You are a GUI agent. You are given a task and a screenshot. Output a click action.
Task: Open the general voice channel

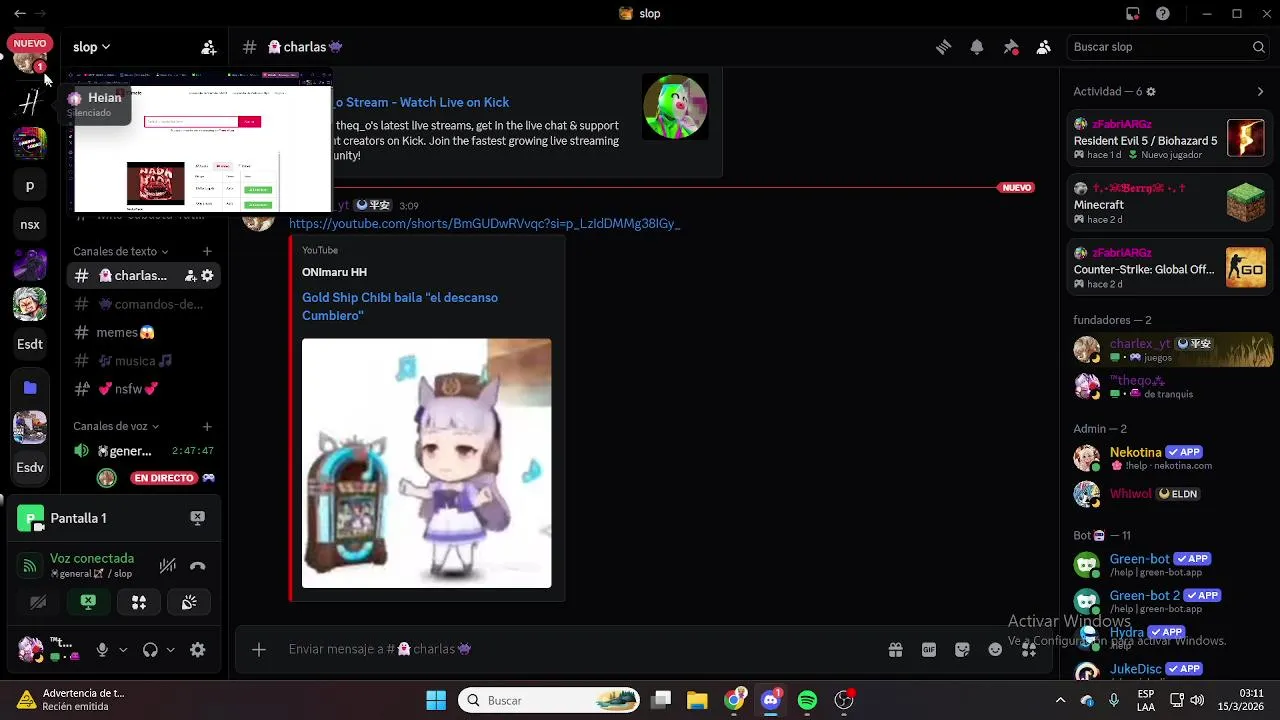point(144,451)
